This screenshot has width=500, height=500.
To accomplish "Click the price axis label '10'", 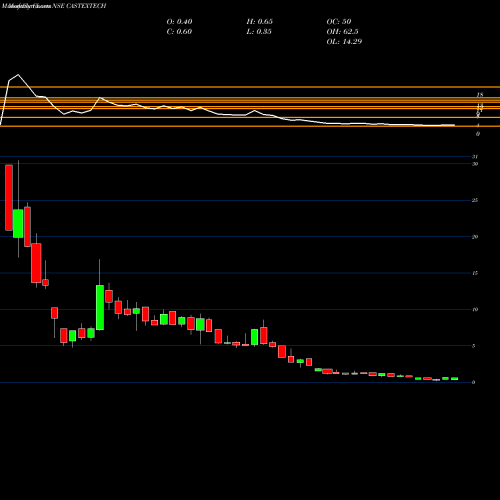I will tap(475, 309).
